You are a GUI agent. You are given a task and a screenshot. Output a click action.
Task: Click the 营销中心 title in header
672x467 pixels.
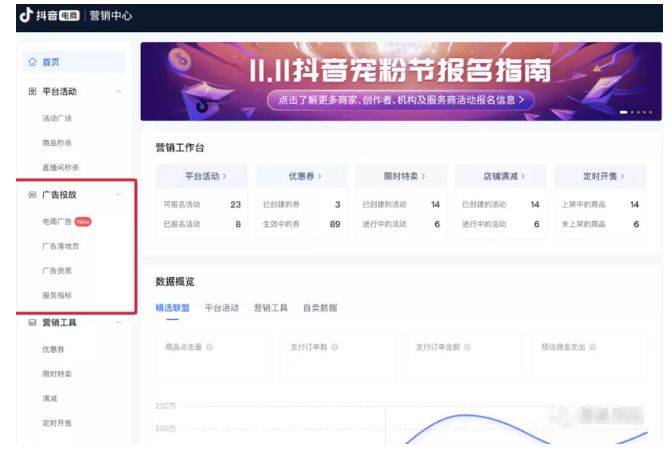pyautogui.click(x=111, y=15)
